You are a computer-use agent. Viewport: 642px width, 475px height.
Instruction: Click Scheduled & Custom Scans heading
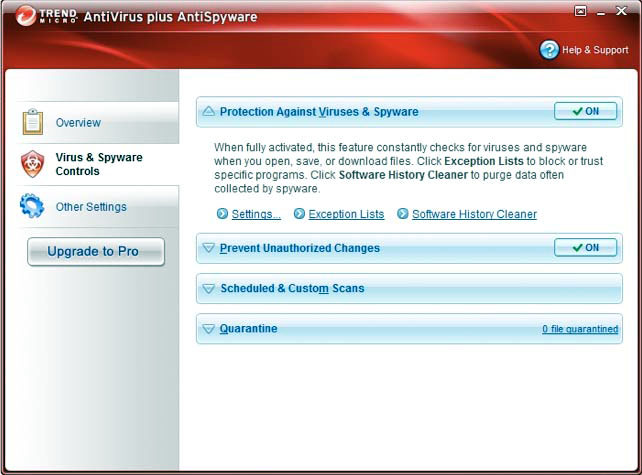pos(292,288)
